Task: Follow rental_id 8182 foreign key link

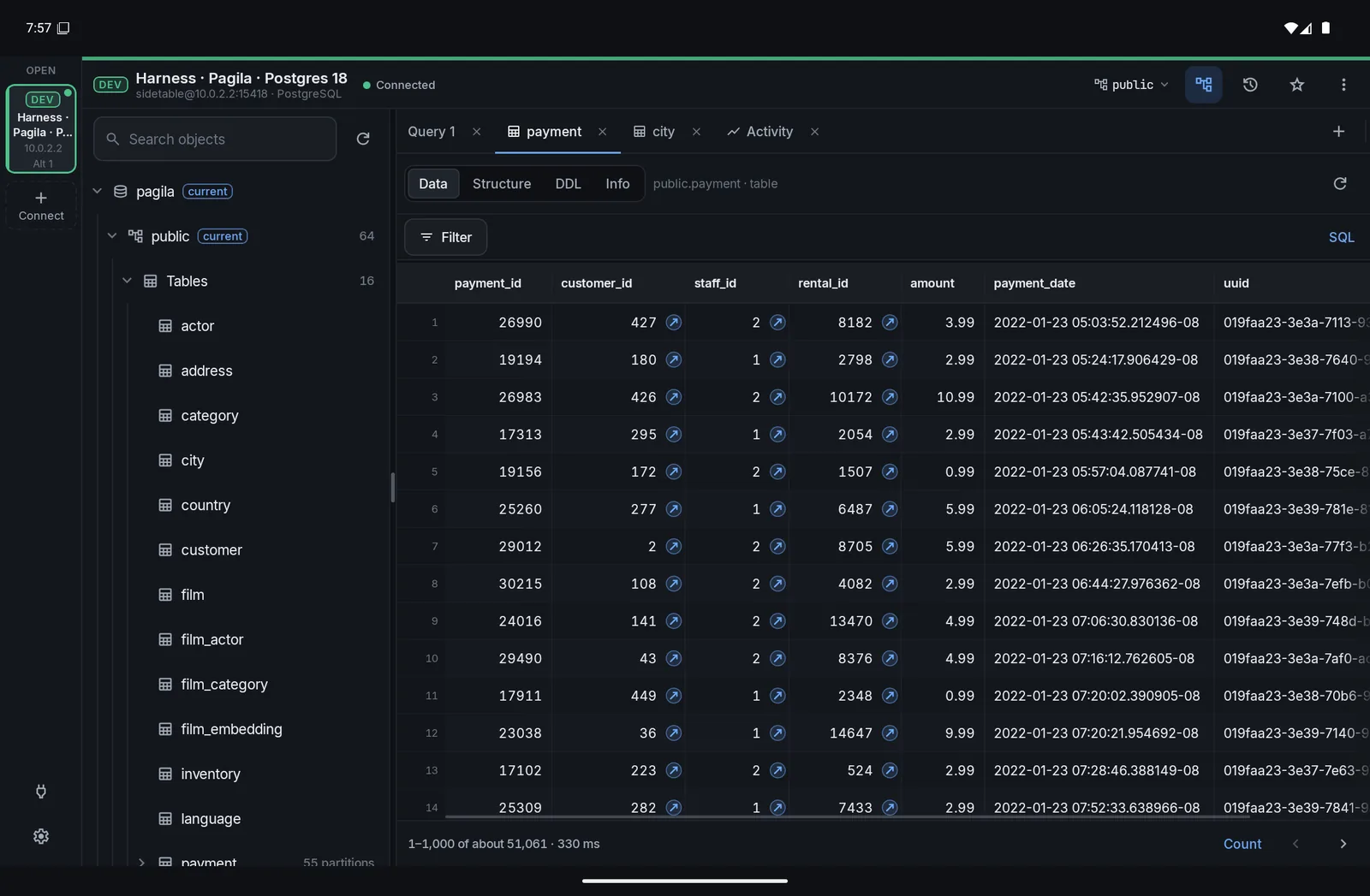Action: click(890, 323)
